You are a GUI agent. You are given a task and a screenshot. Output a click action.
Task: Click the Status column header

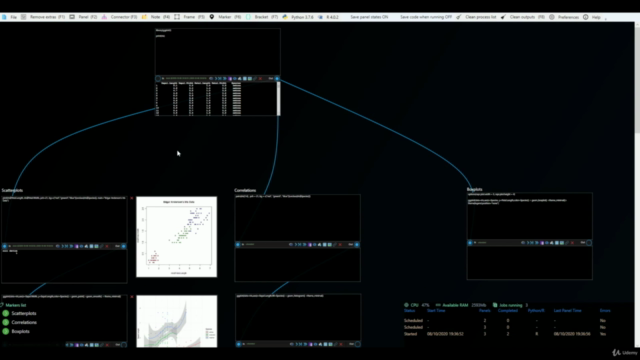[x=409, y=311]
